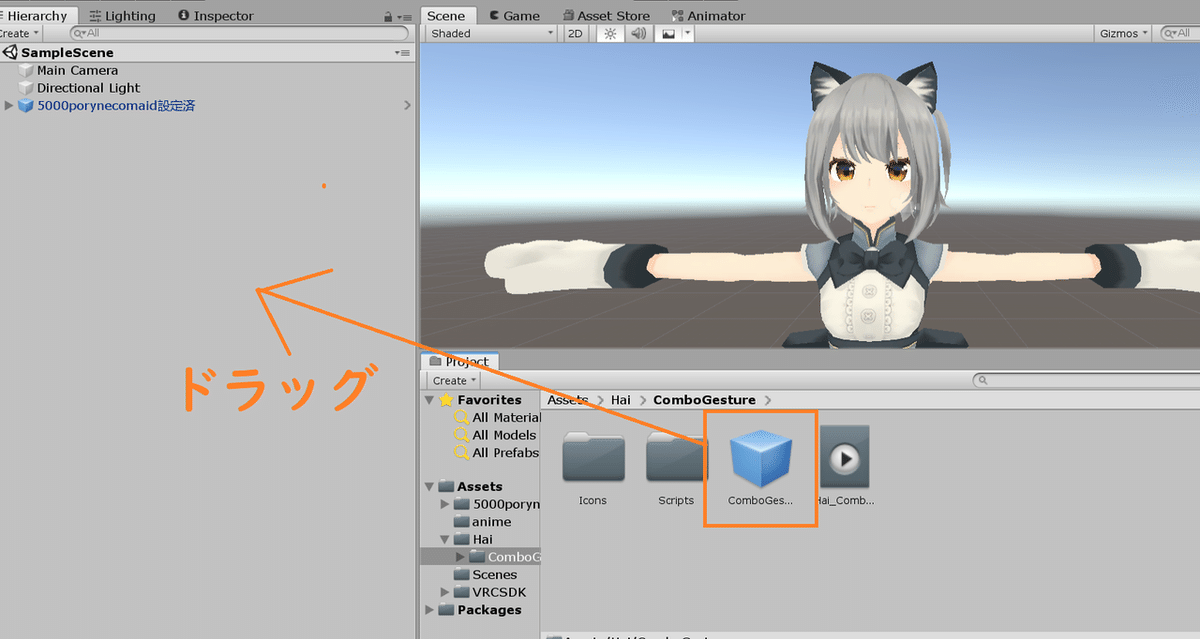Image resolution: width=1200 pixels, height=639 pixels.
Task: Select the 5000porynecomaid設定済 prefab
Action: 115,106
